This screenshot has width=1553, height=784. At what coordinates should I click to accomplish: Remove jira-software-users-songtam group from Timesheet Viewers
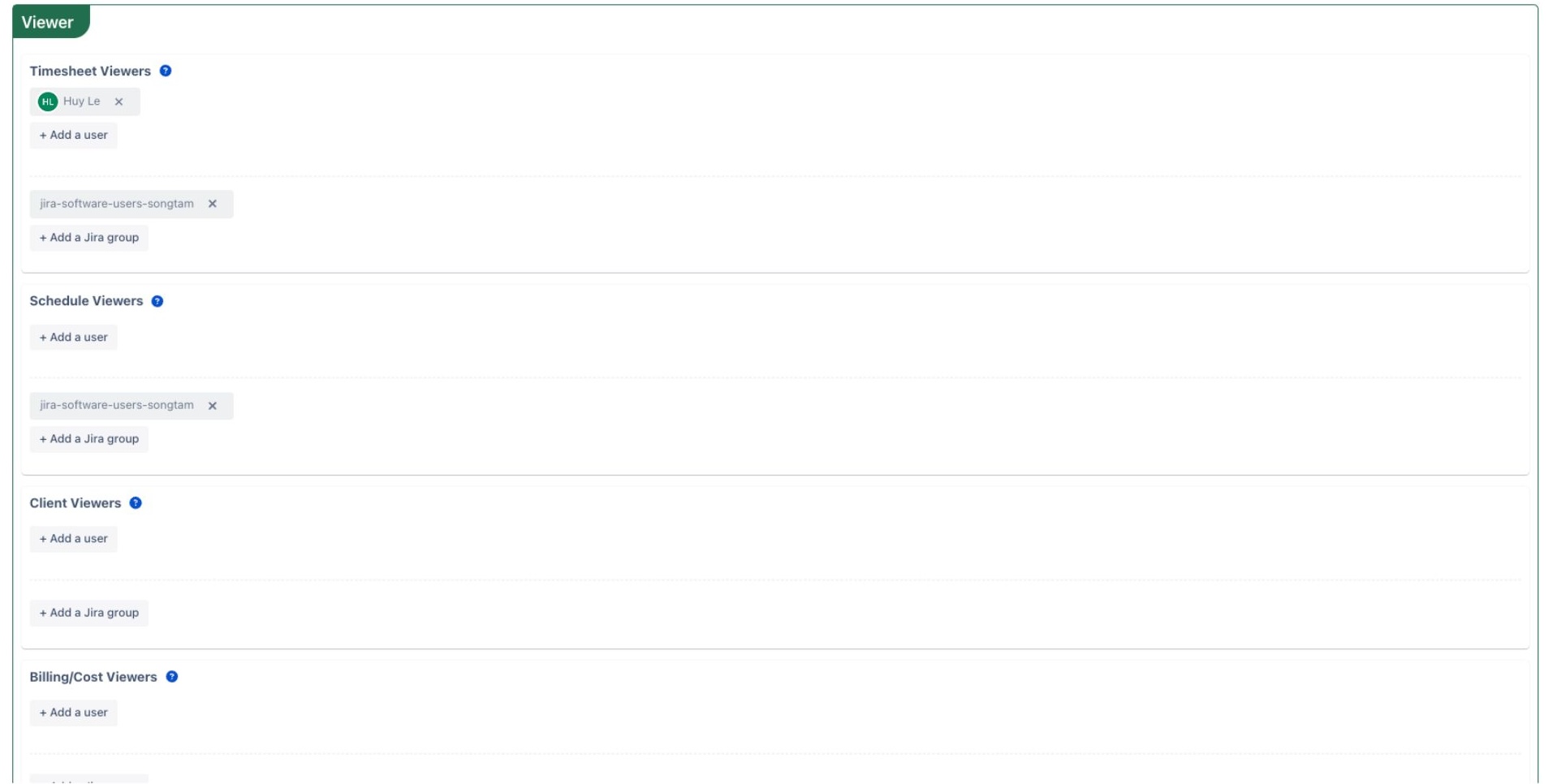coord(213,204)
